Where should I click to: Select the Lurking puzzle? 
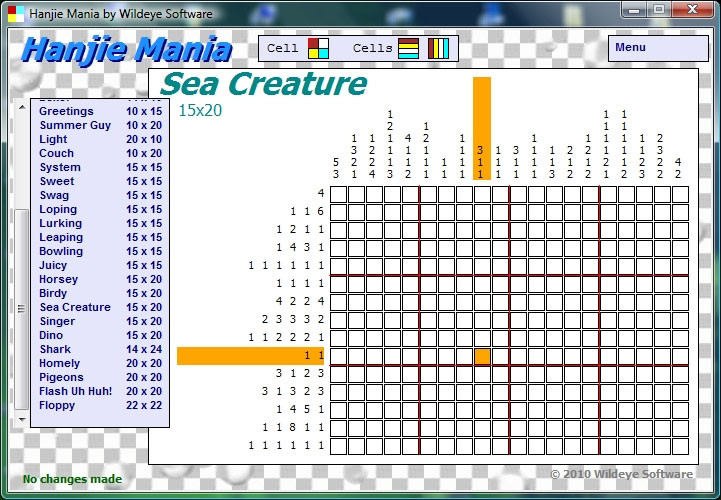[100, 223]
